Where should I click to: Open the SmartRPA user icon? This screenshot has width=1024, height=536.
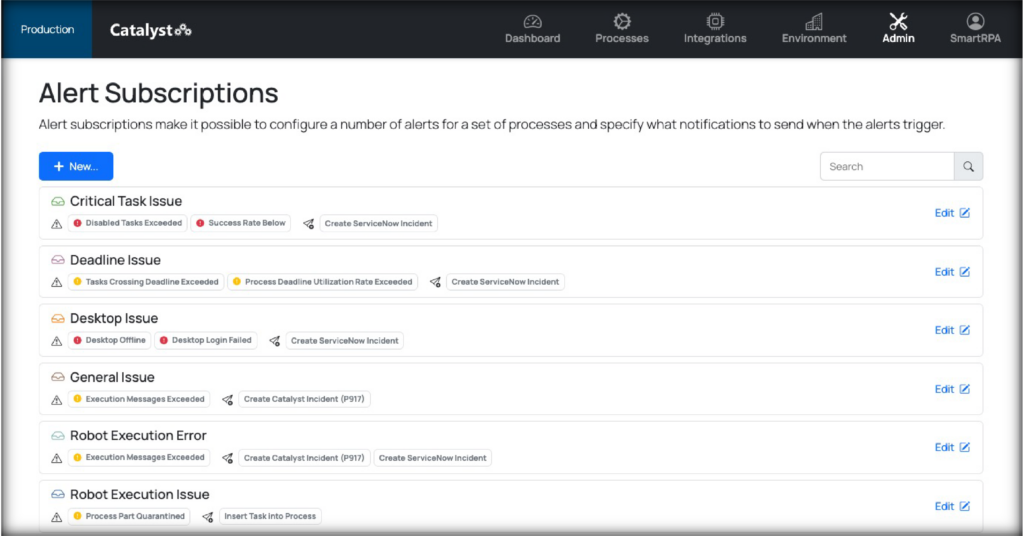[975, 21]
